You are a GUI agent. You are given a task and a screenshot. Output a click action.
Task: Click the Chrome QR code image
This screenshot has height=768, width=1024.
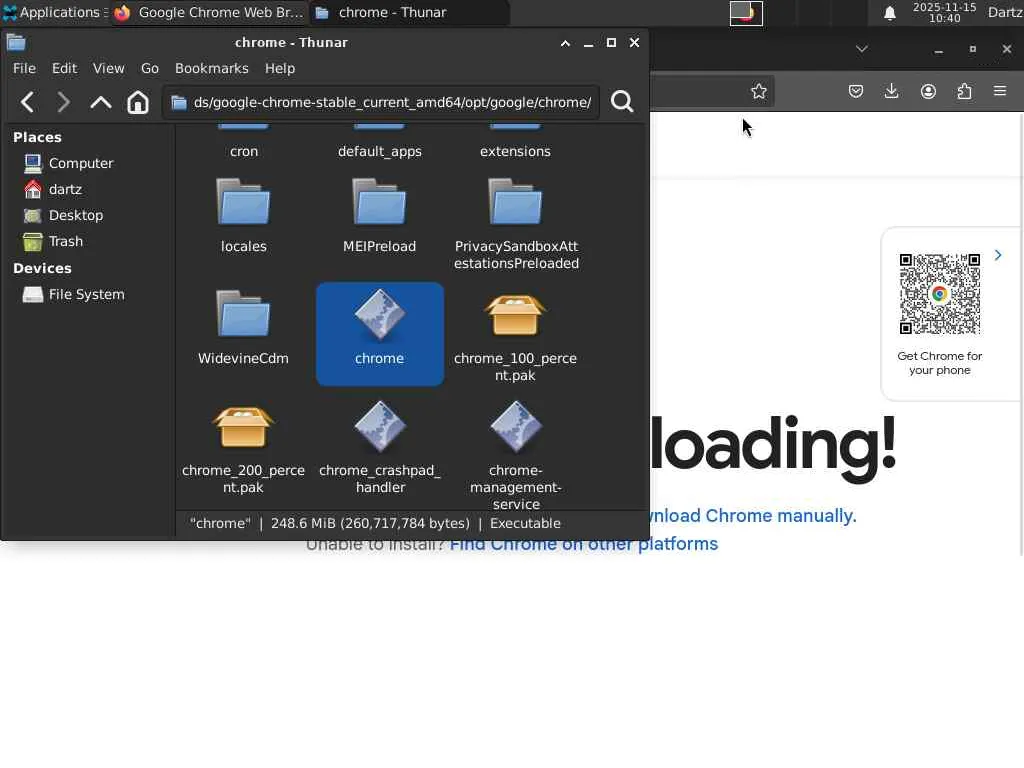tap(940, 294)
